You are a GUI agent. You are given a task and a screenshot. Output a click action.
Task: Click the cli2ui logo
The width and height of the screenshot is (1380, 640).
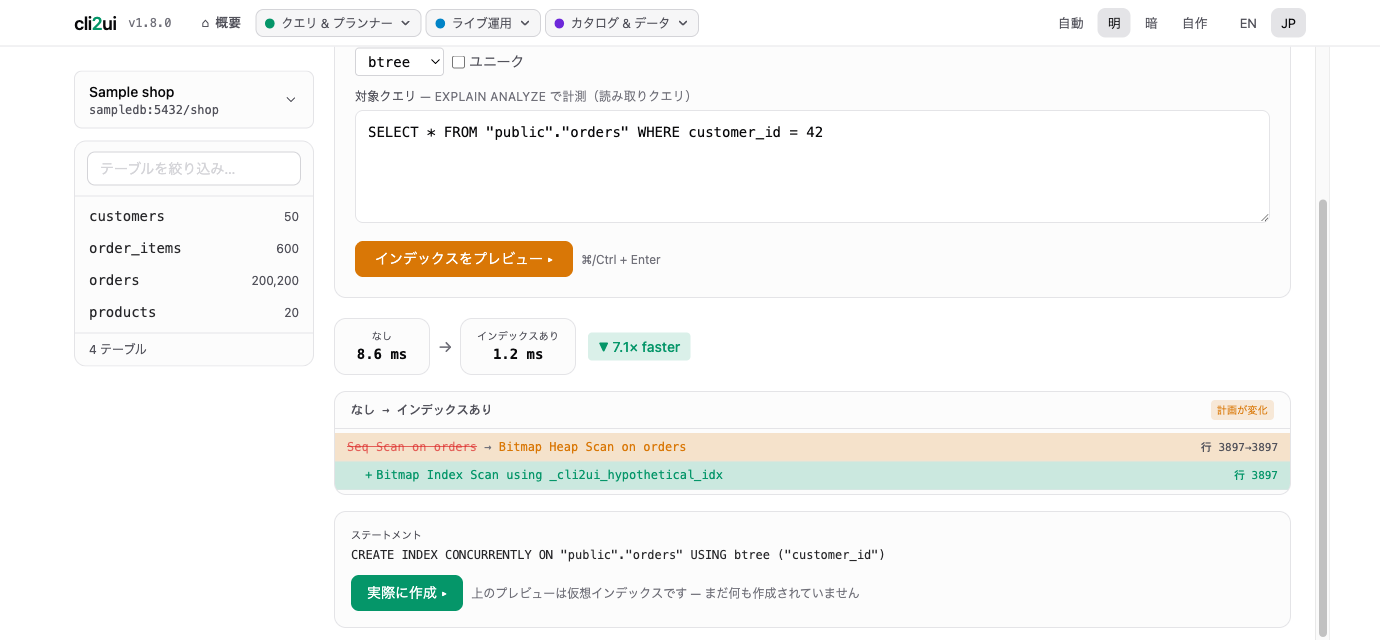pos(95,23)
